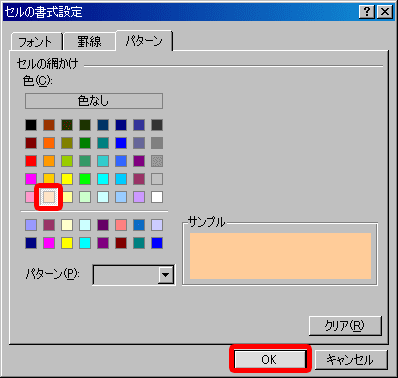
Task: Click the OK button
Action: click(270, 359)
